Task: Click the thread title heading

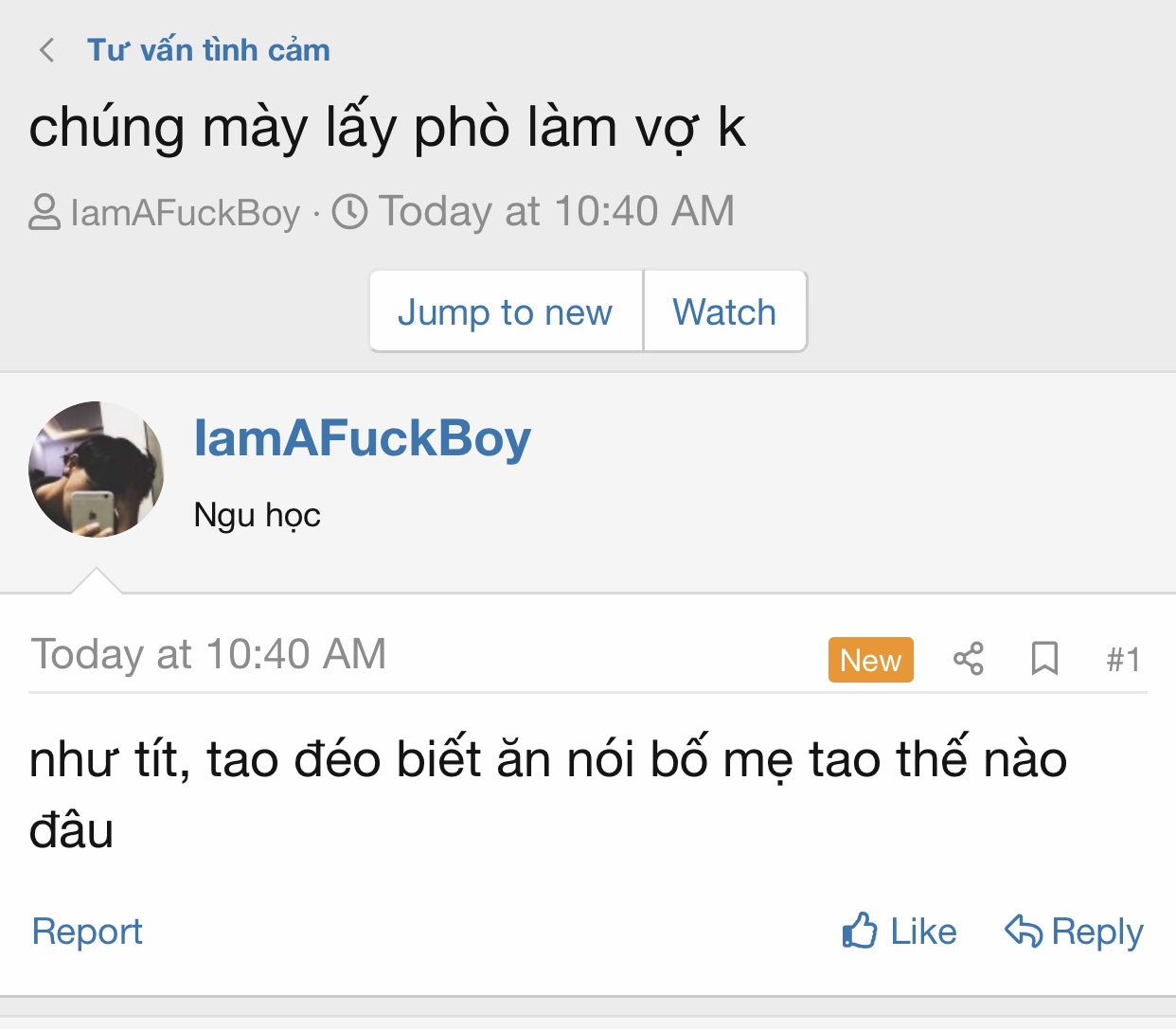Action: [x=387, y=128]
